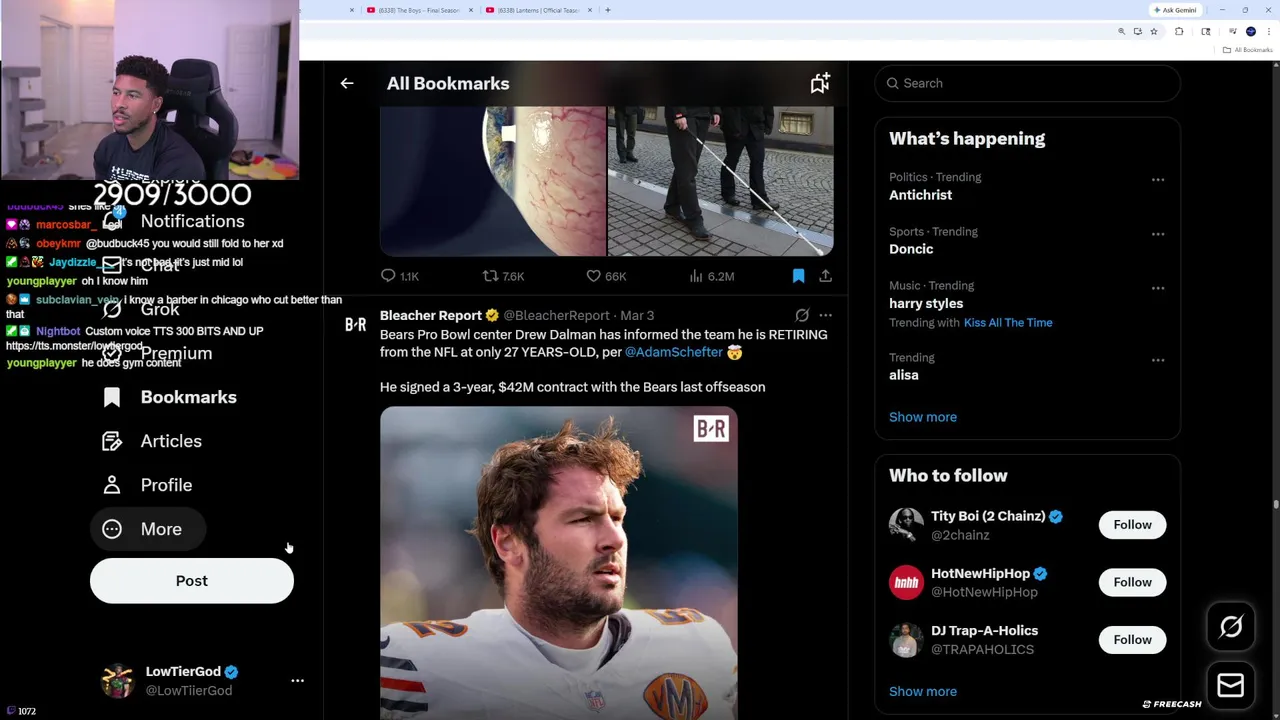Follow HotNewHipHop
Viewport: 1280px width, 720px height.
point(1132,582)
